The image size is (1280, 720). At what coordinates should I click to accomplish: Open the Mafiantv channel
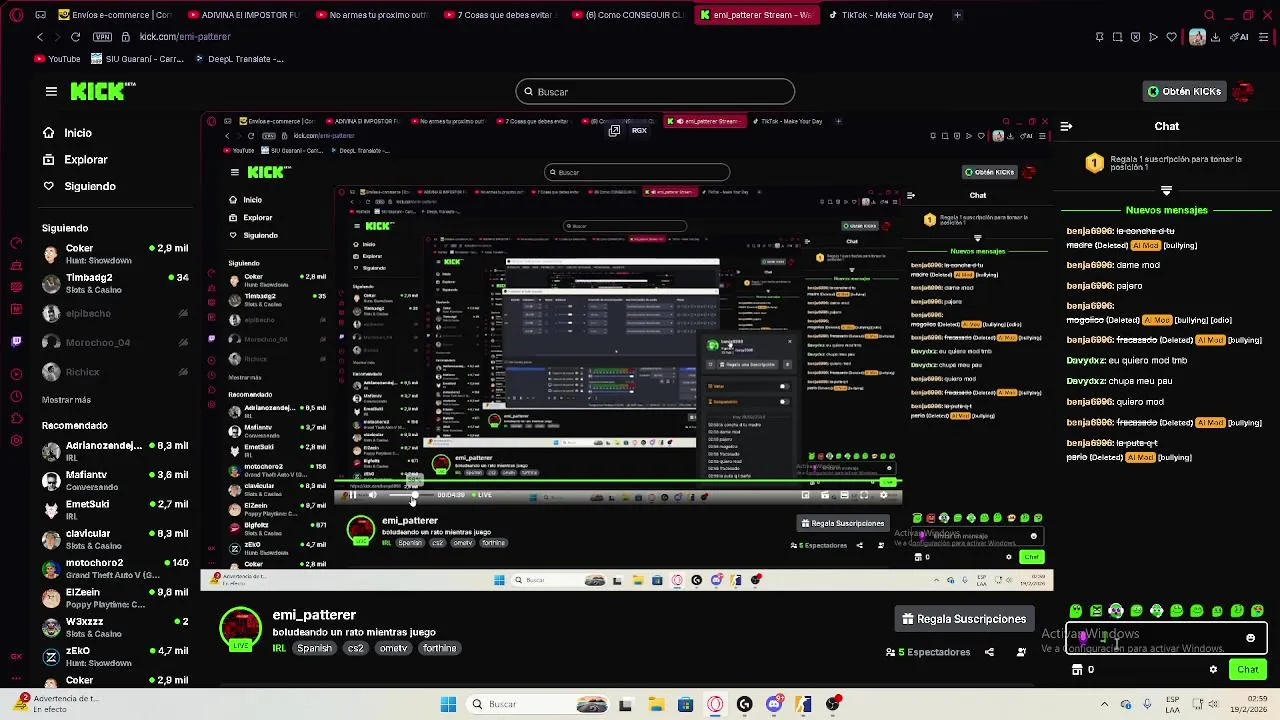click(114, 480)
